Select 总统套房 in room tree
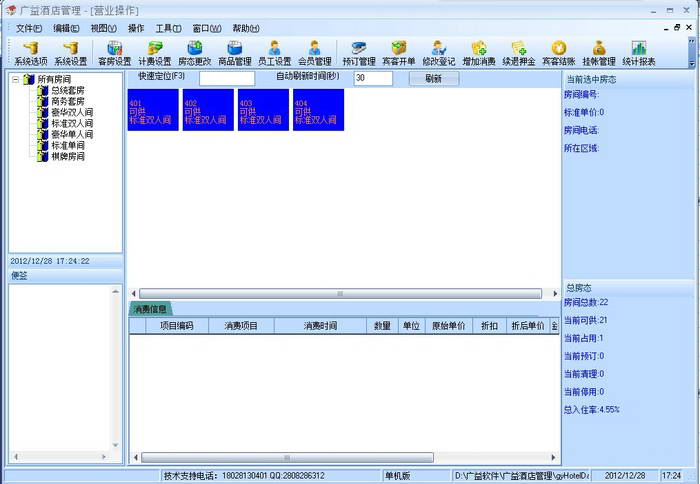700x484 pixels. [x=68, y=91]
